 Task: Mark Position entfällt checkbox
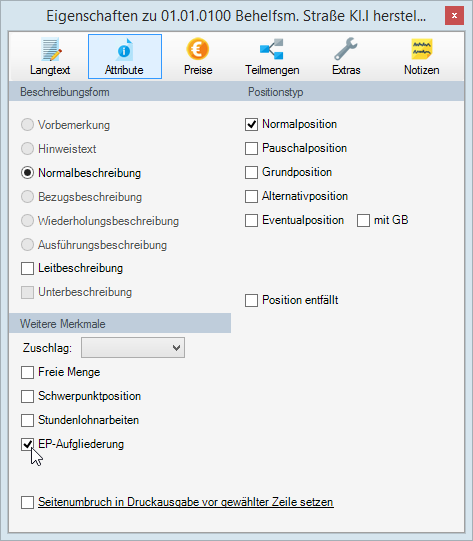[252, 300]
